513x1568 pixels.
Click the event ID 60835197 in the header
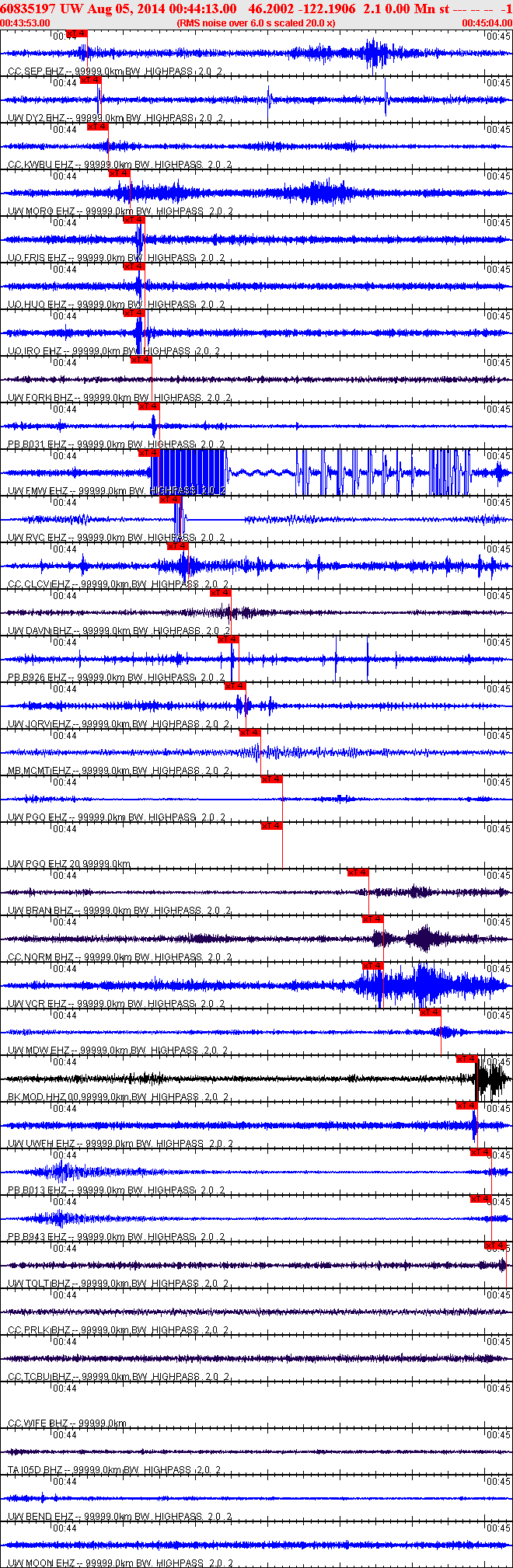point(27,9)
